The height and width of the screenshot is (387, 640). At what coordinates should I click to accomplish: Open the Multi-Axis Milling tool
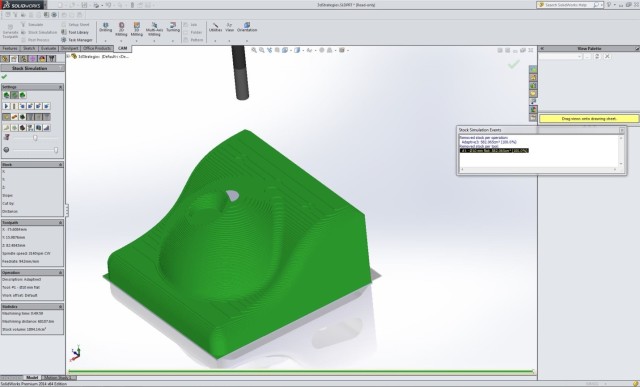[x=154, y=29]
